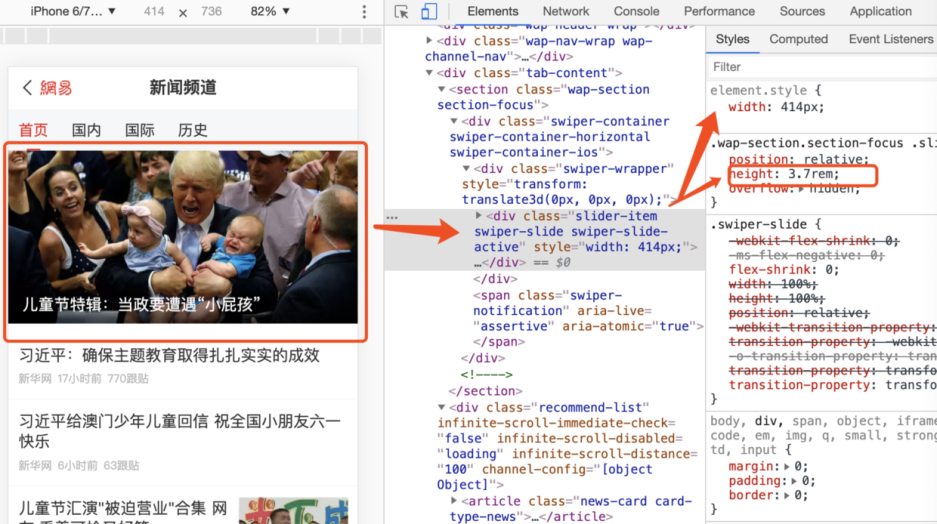Screen dimensions: 937x524
Task: Select the 国际 channel tab
Action: pos(139,130)
